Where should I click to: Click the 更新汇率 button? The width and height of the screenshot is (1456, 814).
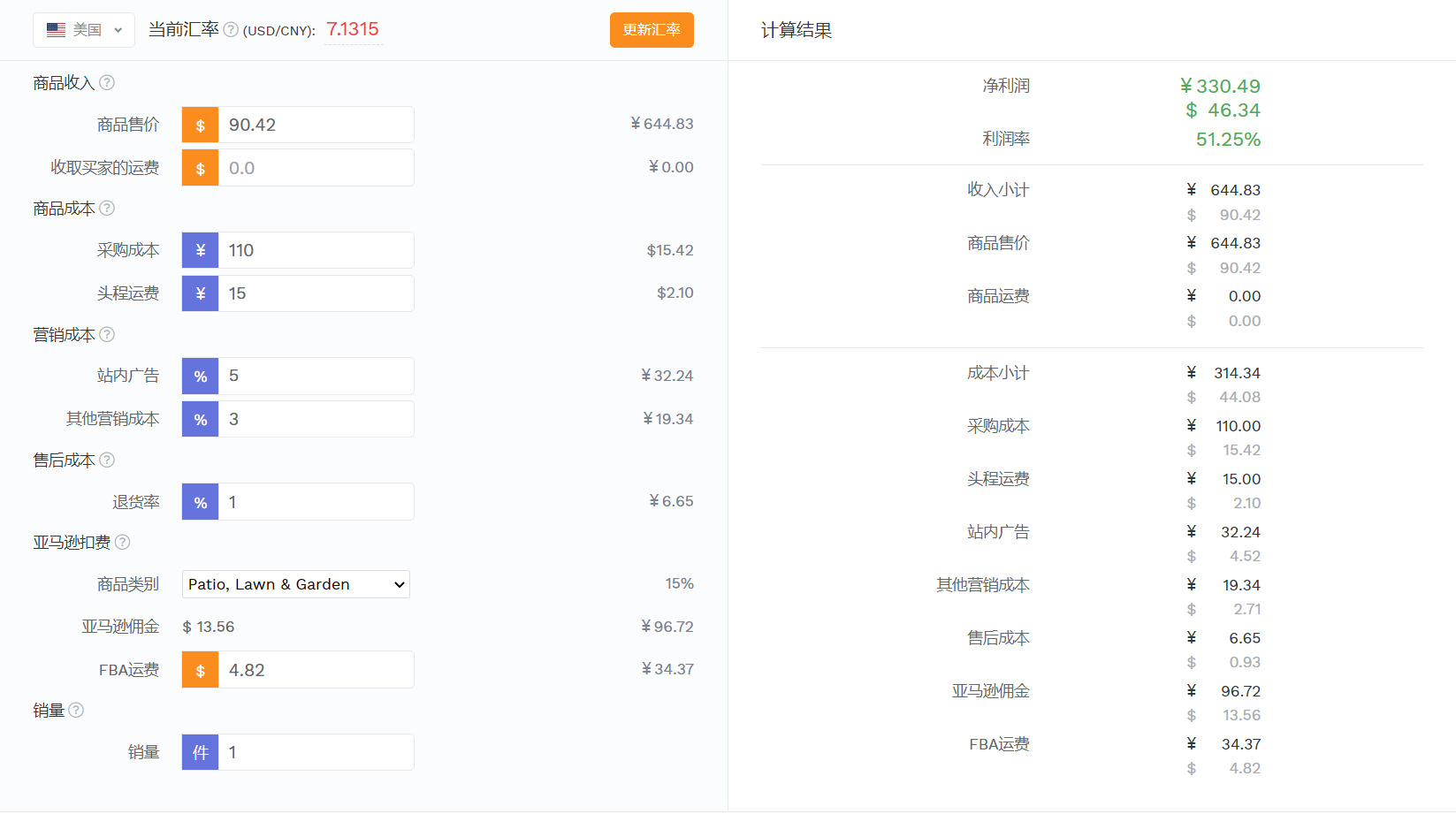652,30
